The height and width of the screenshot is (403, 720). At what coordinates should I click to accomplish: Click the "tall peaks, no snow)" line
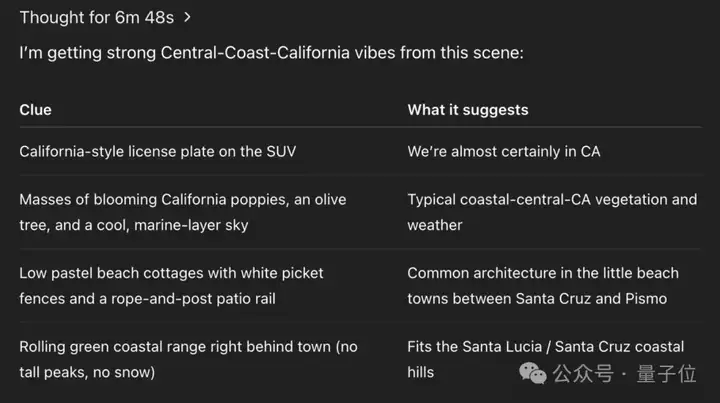click(x=87, y=372)
